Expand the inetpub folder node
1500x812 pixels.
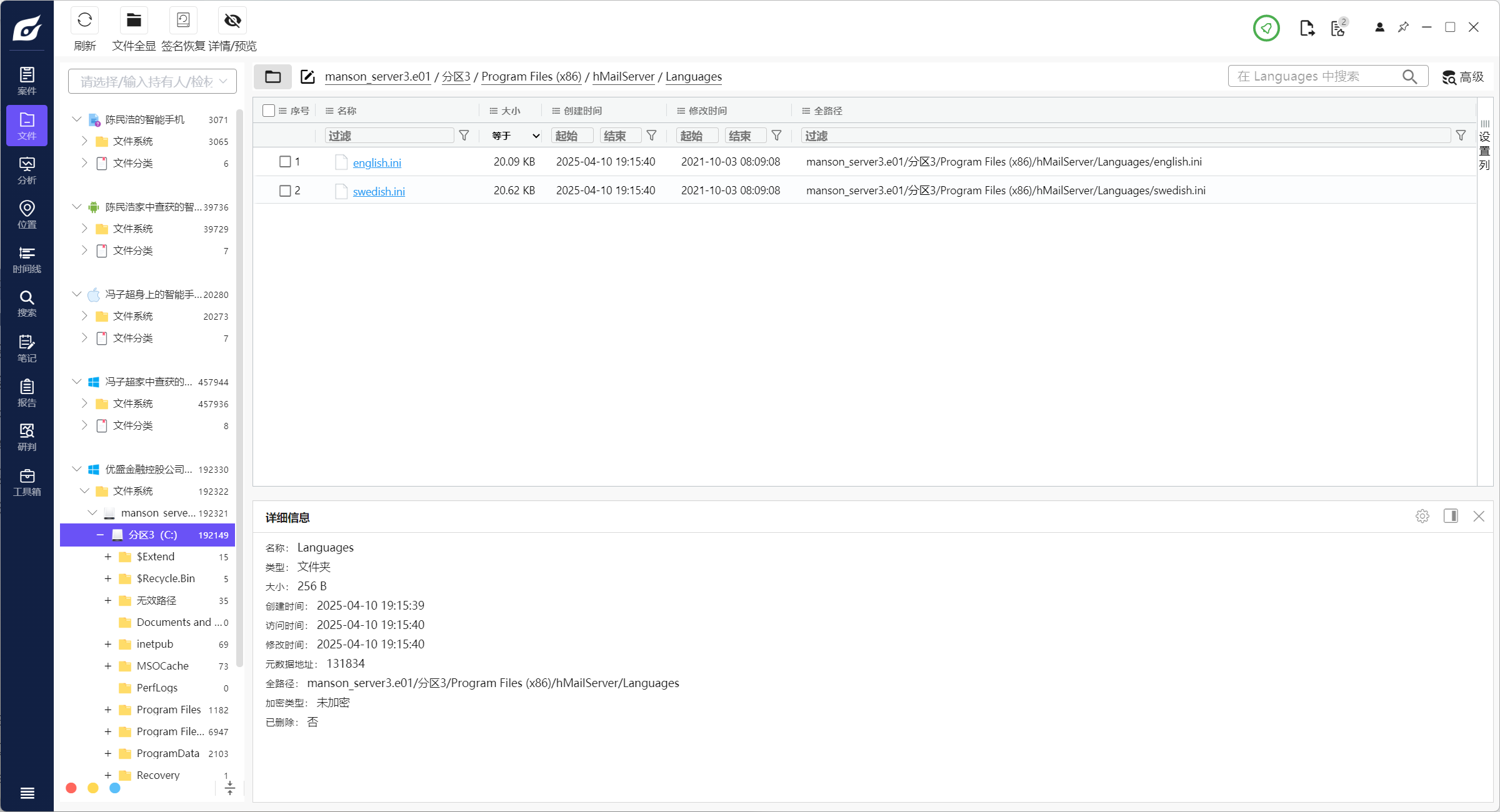tap(108, 644)
